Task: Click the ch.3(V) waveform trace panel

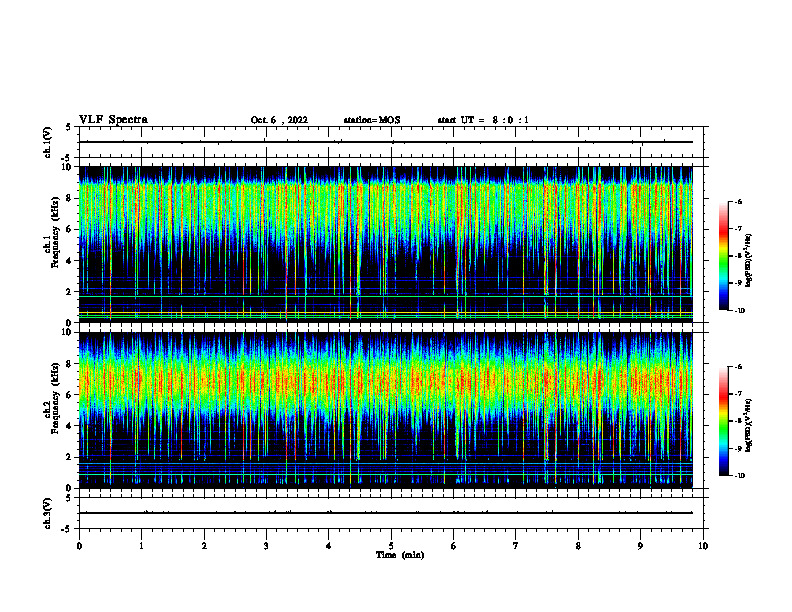Action: pyautogui.click(x=391, y=513)
